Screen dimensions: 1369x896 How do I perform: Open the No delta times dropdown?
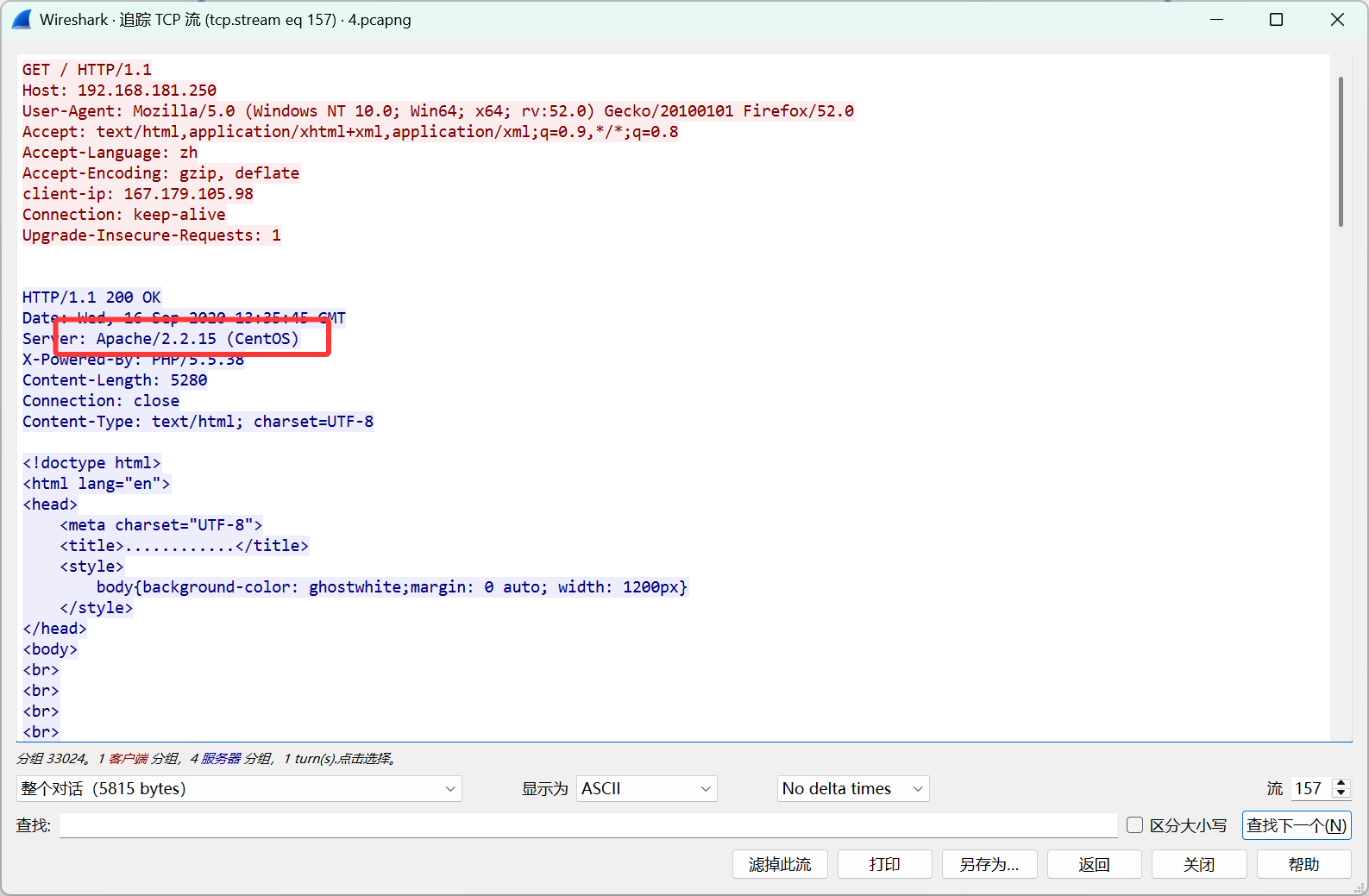[852, 788]
